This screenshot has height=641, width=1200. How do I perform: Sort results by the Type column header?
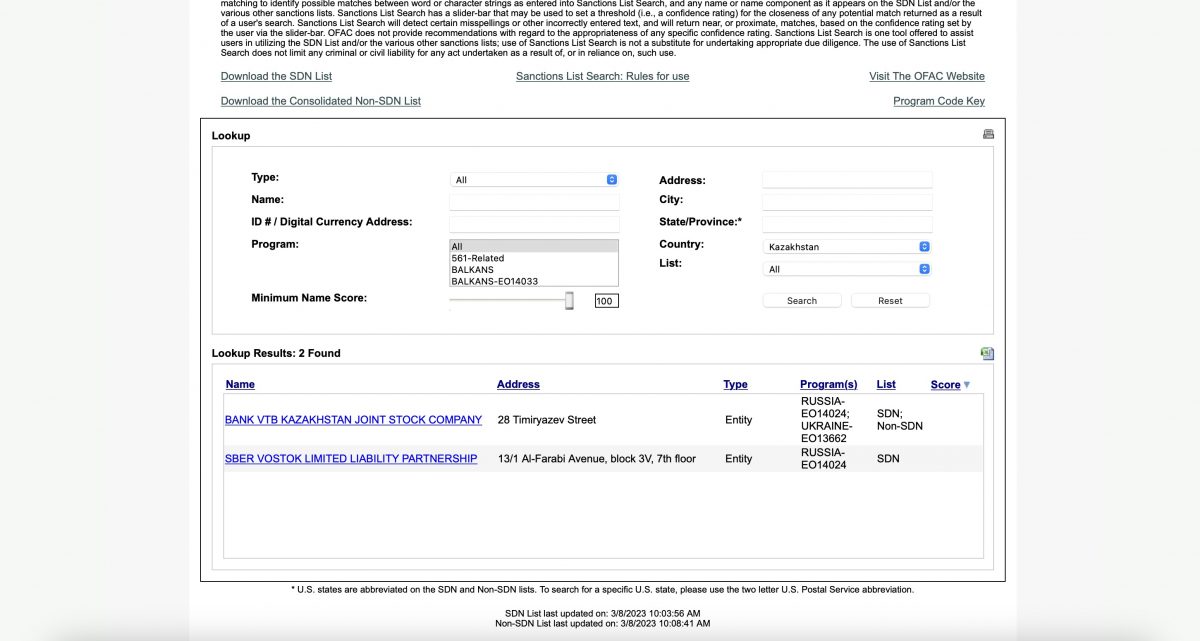pos(735,384)
